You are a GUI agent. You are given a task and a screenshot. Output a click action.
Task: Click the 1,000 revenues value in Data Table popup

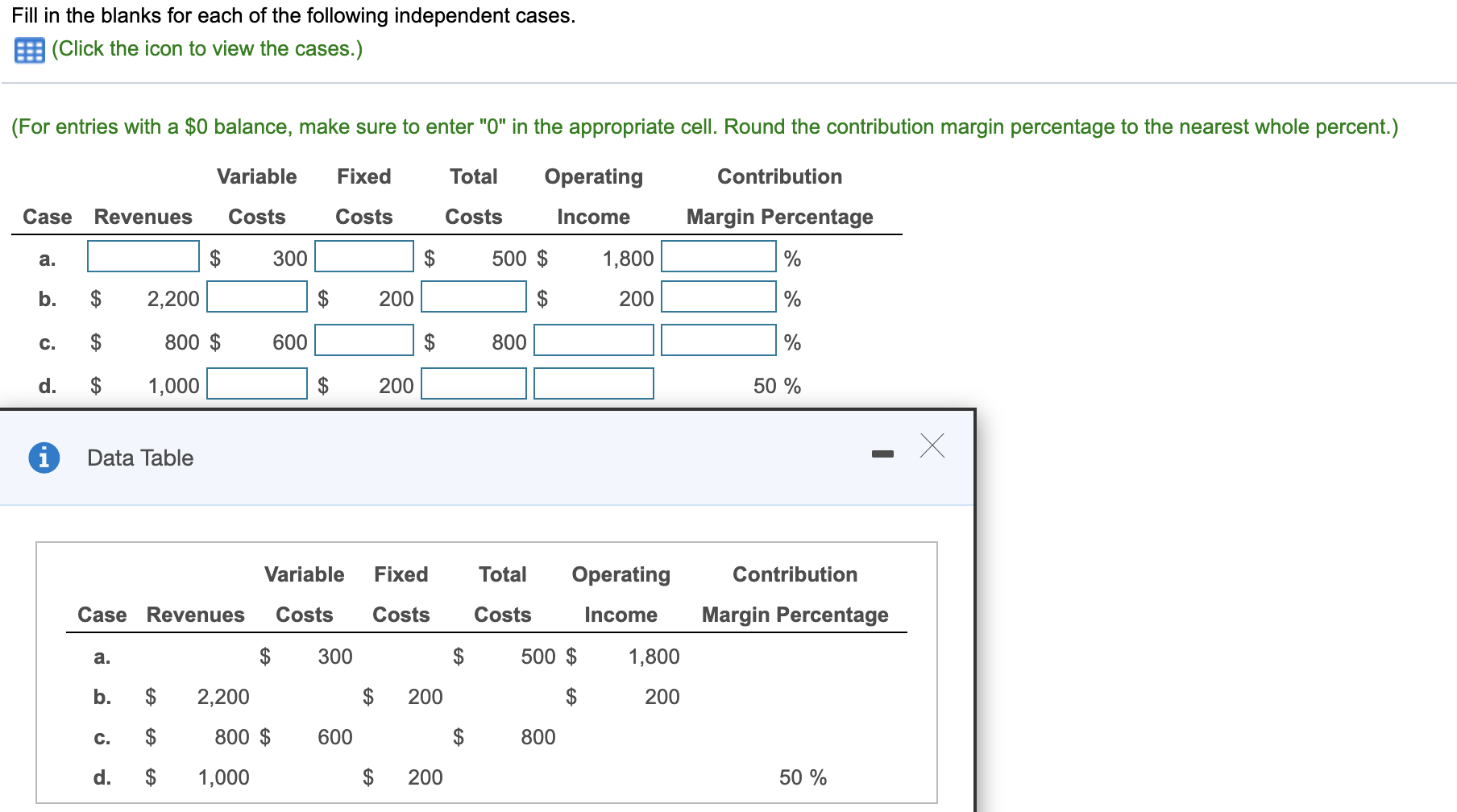point(224,777)
